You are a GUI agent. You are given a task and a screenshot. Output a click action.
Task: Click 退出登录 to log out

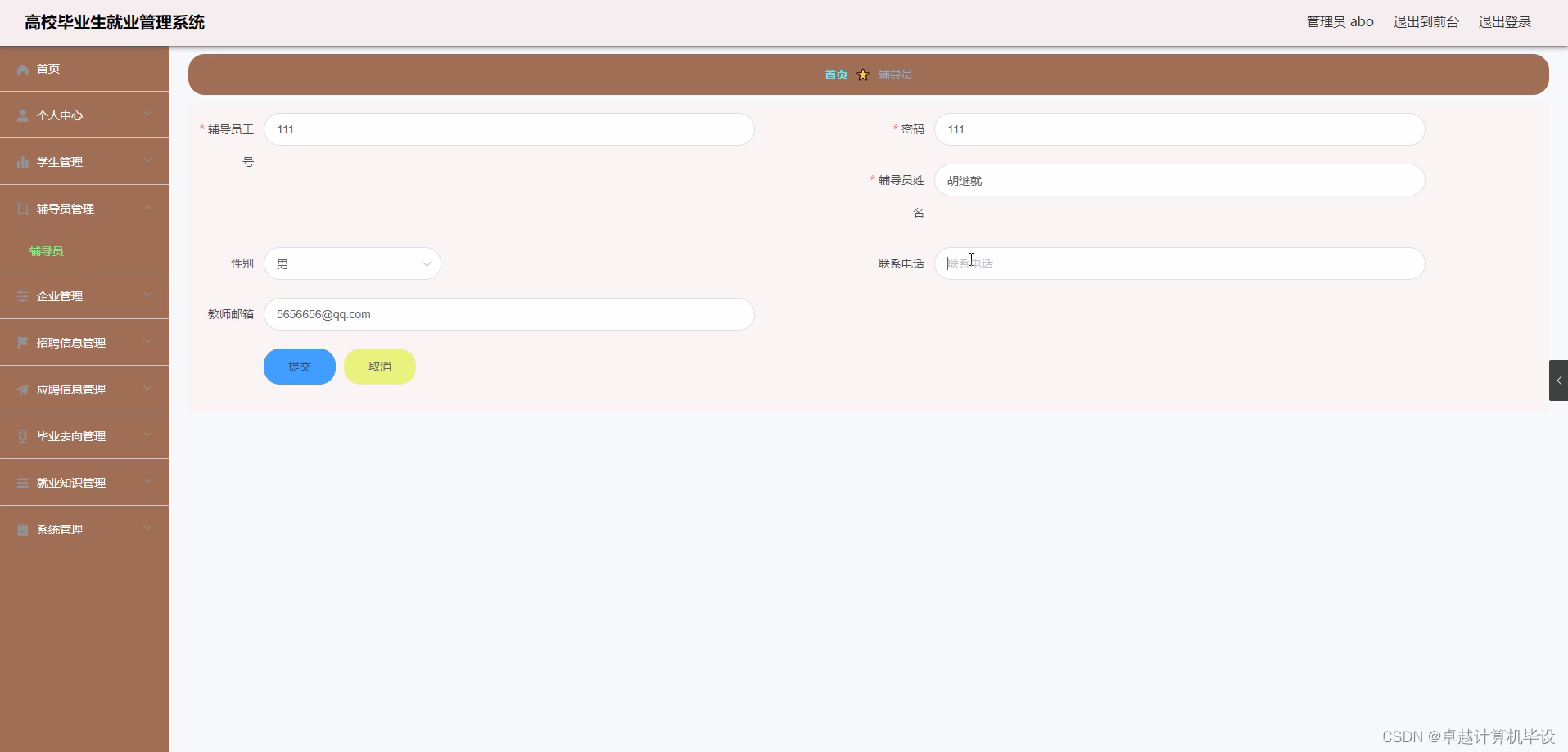click(x=1506, y=22)
